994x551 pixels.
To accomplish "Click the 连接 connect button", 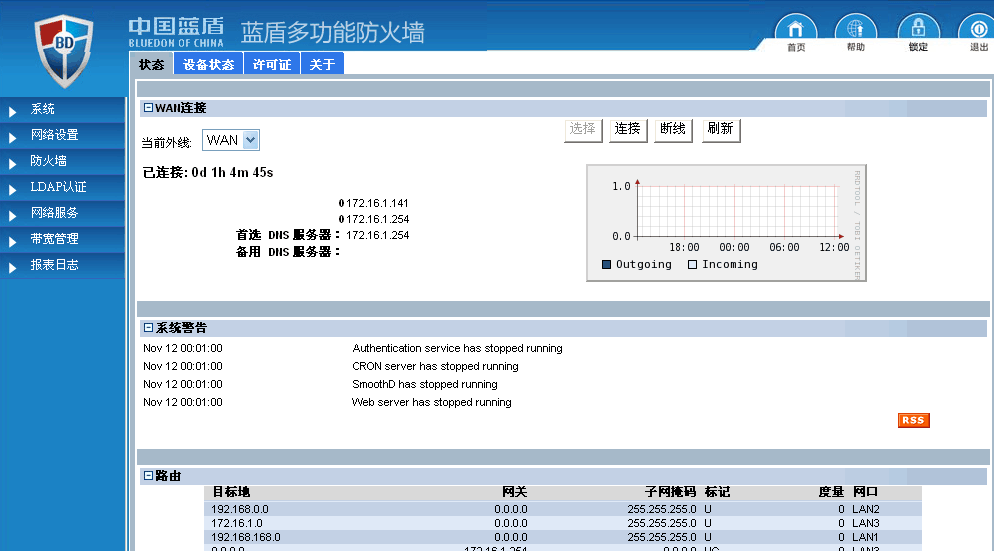I will click(628, 130).
